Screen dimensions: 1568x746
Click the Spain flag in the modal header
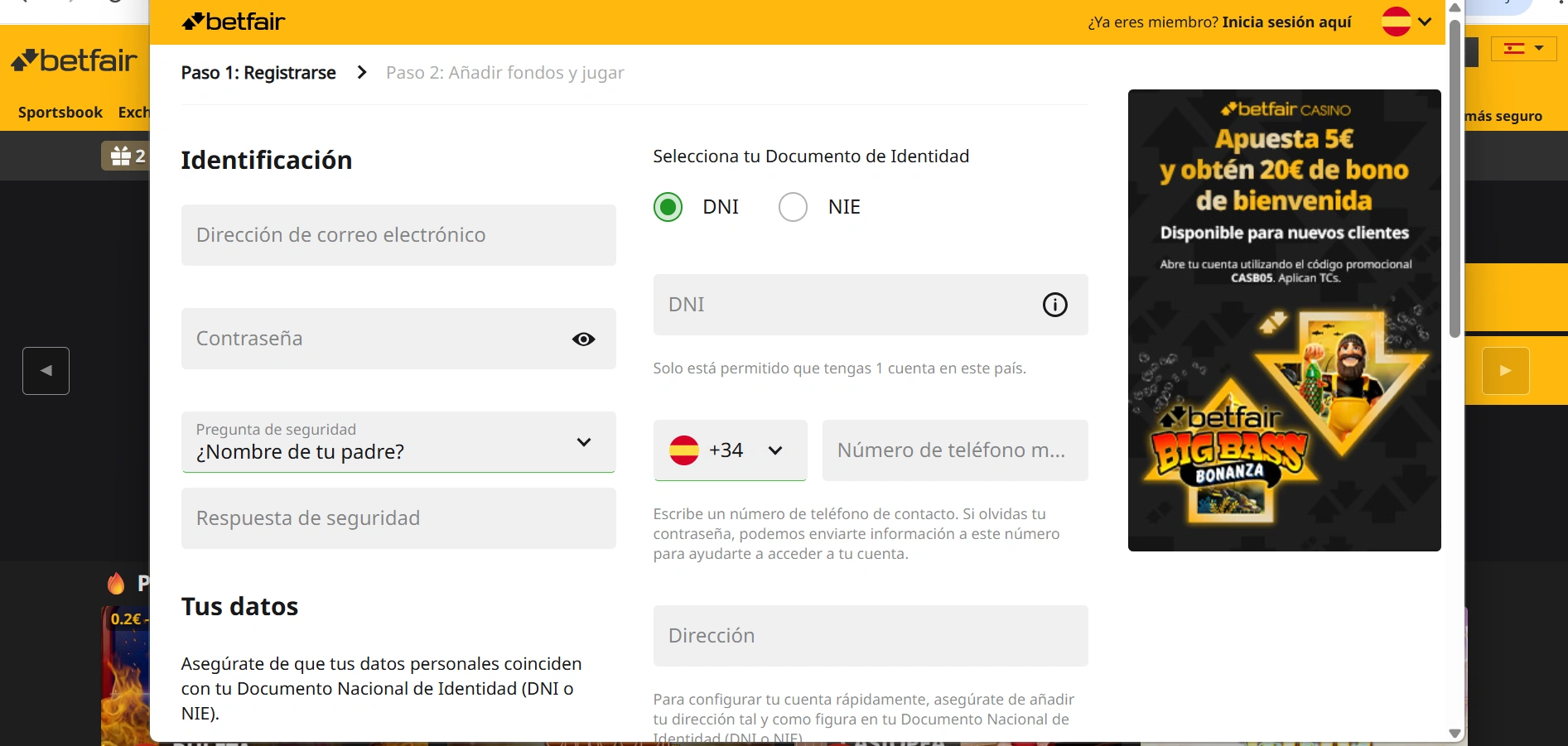(x=1397, y=22)
